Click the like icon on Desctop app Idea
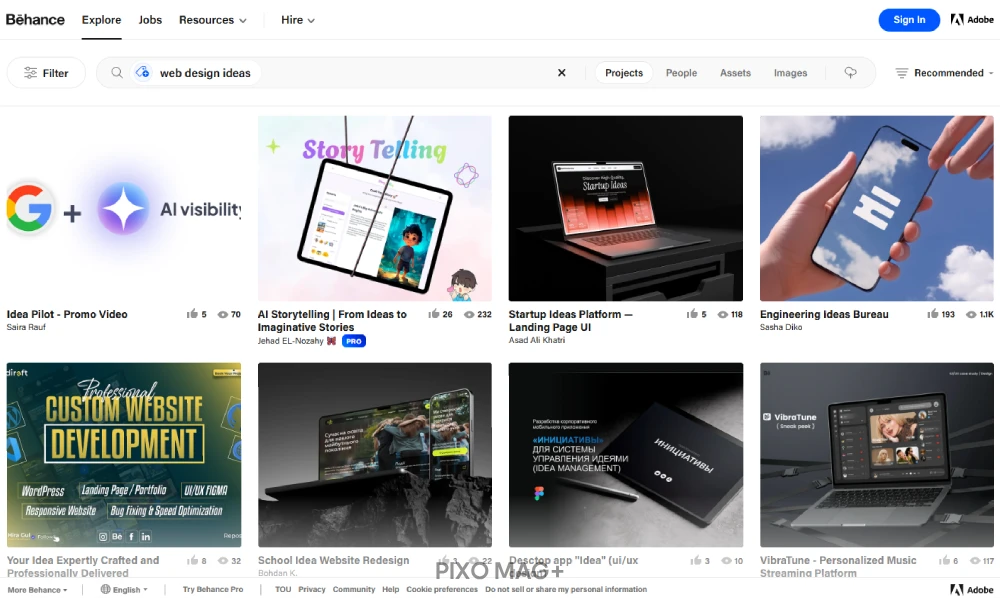The width and height of the screenshot is (1000, 600). pyautogui.click(x=696, y=560)
